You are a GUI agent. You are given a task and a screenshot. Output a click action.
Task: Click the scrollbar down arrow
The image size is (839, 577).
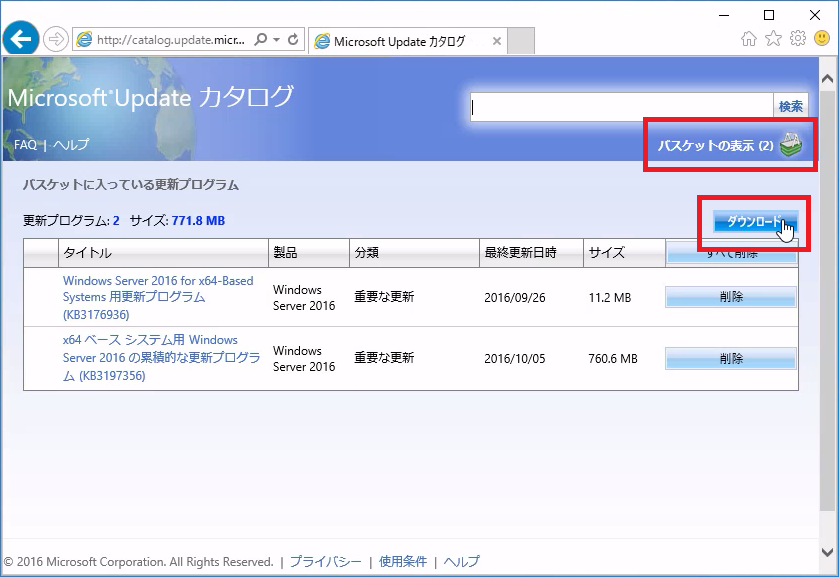click(827, 552)
